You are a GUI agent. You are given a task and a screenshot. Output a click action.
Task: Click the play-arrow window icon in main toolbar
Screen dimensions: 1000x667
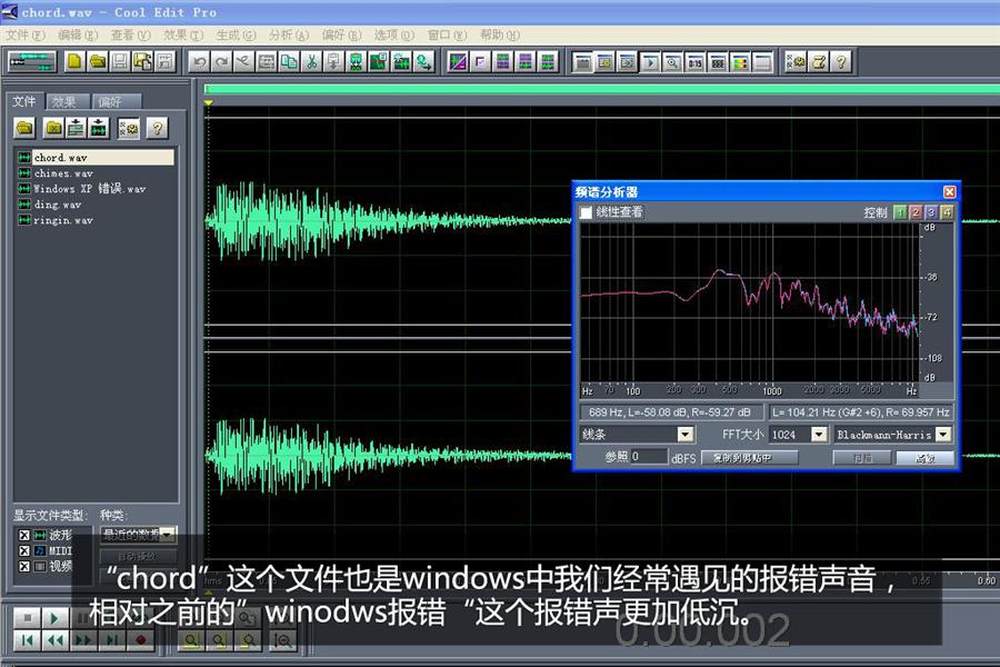pos(651,62)
